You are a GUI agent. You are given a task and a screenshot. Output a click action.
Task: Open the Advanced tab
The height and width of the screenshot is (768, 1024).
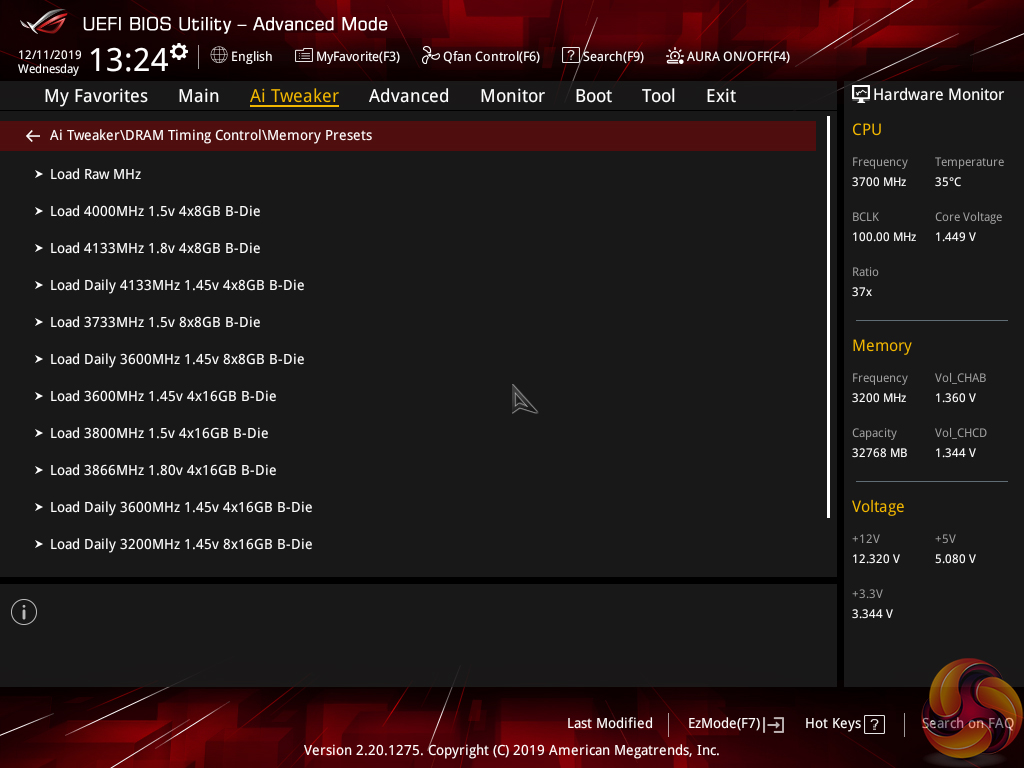pos(409,96)
